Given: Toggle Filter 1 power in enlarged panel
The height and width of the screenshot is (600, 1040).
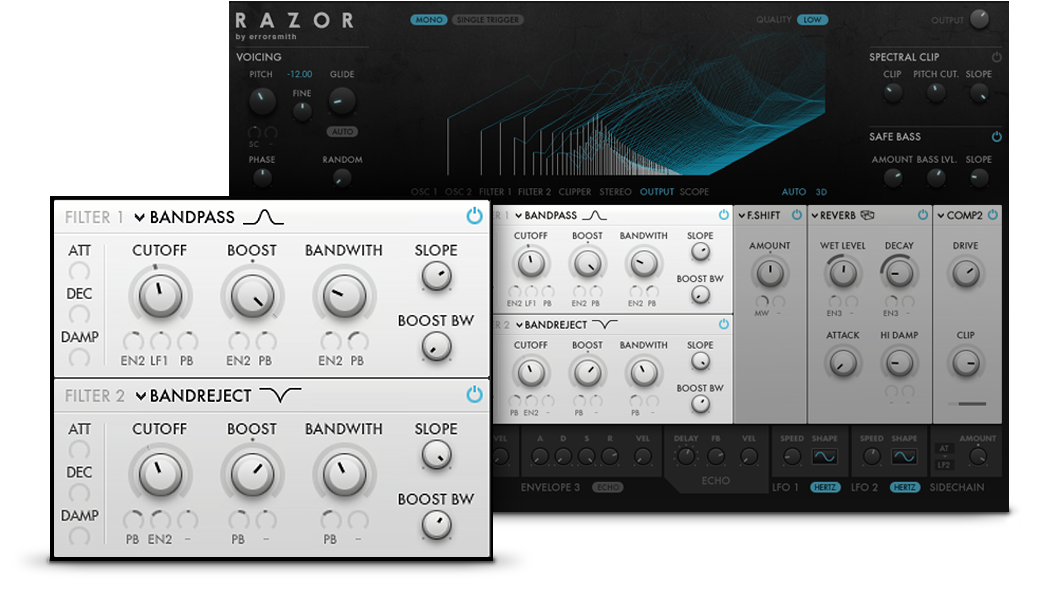Looking at the screenshot, I should click(474, 216).
